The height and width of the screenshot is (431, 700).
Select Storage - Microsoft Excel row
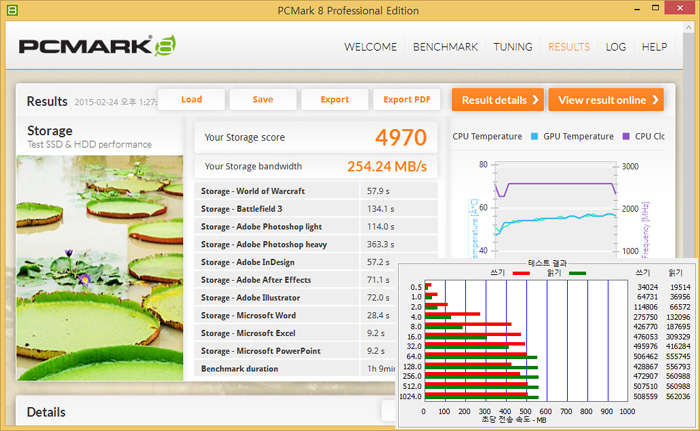pos(296,333)
